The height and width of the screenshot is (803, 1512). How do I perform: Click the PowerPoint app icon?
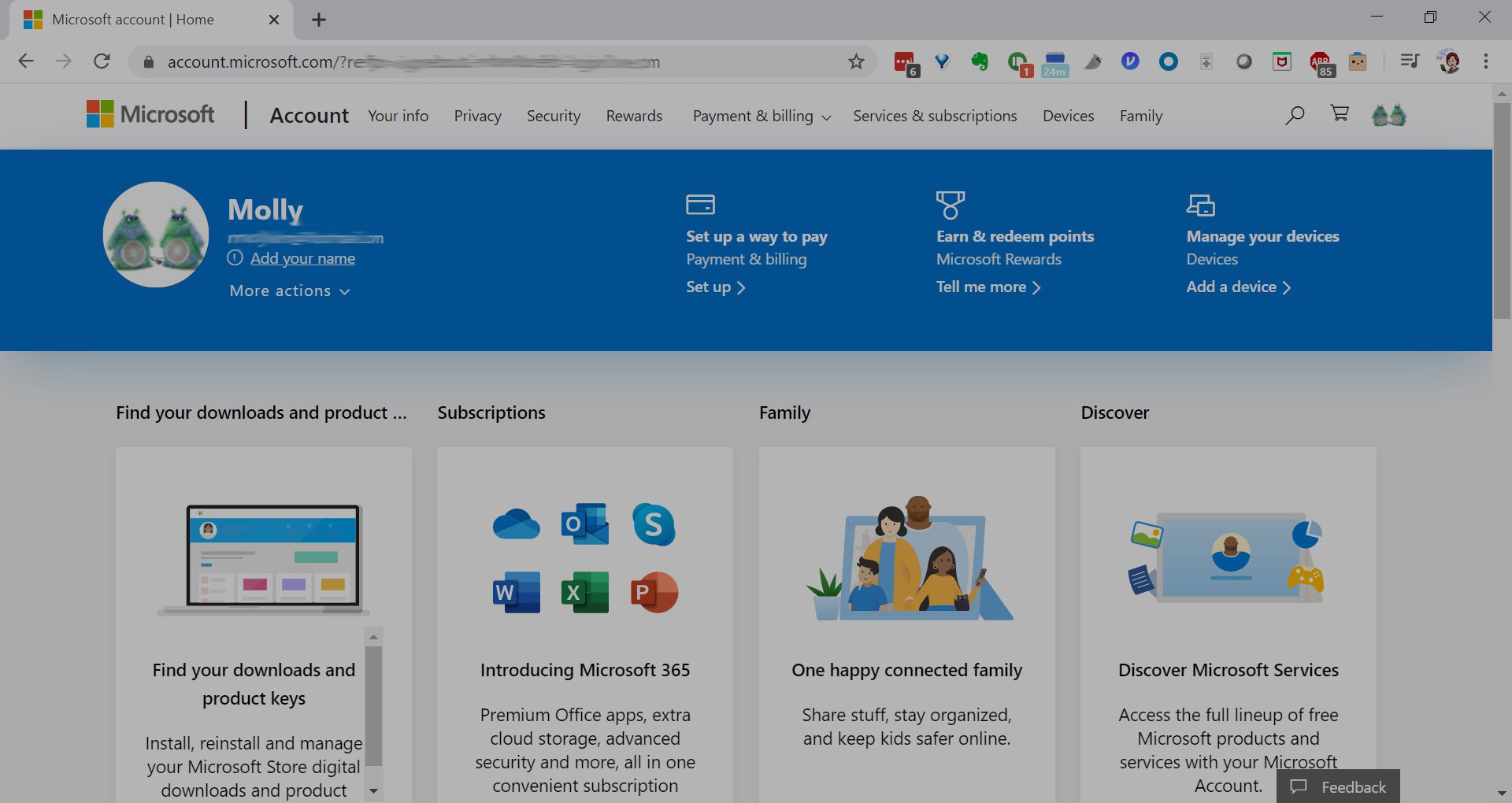click(x=654, y=592)
